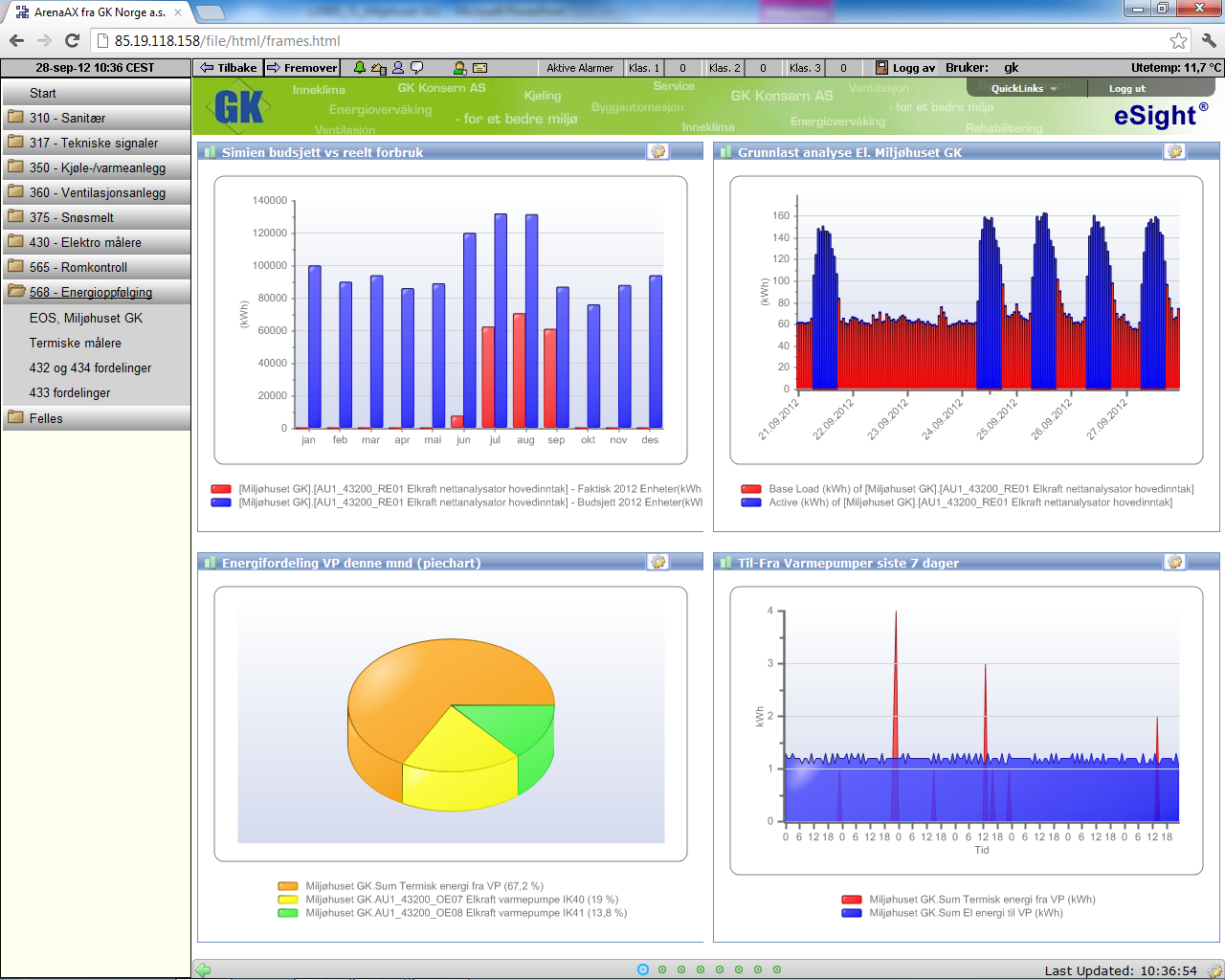Image resolution: width=1225 pixels, height=980 pixels.
Task: Click red Faktisk 2012 legend swatch
Action: pos(221,489)
